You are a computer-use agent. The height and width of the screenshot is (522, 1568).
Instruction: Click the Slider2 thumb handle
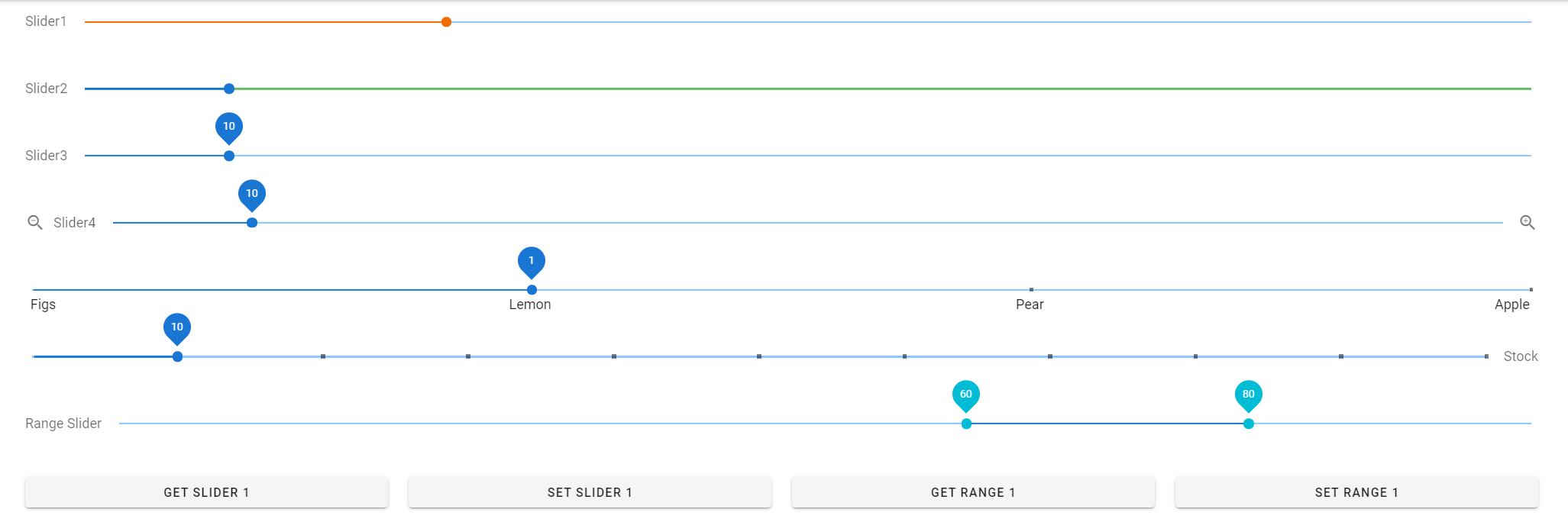tap(229, 89)
